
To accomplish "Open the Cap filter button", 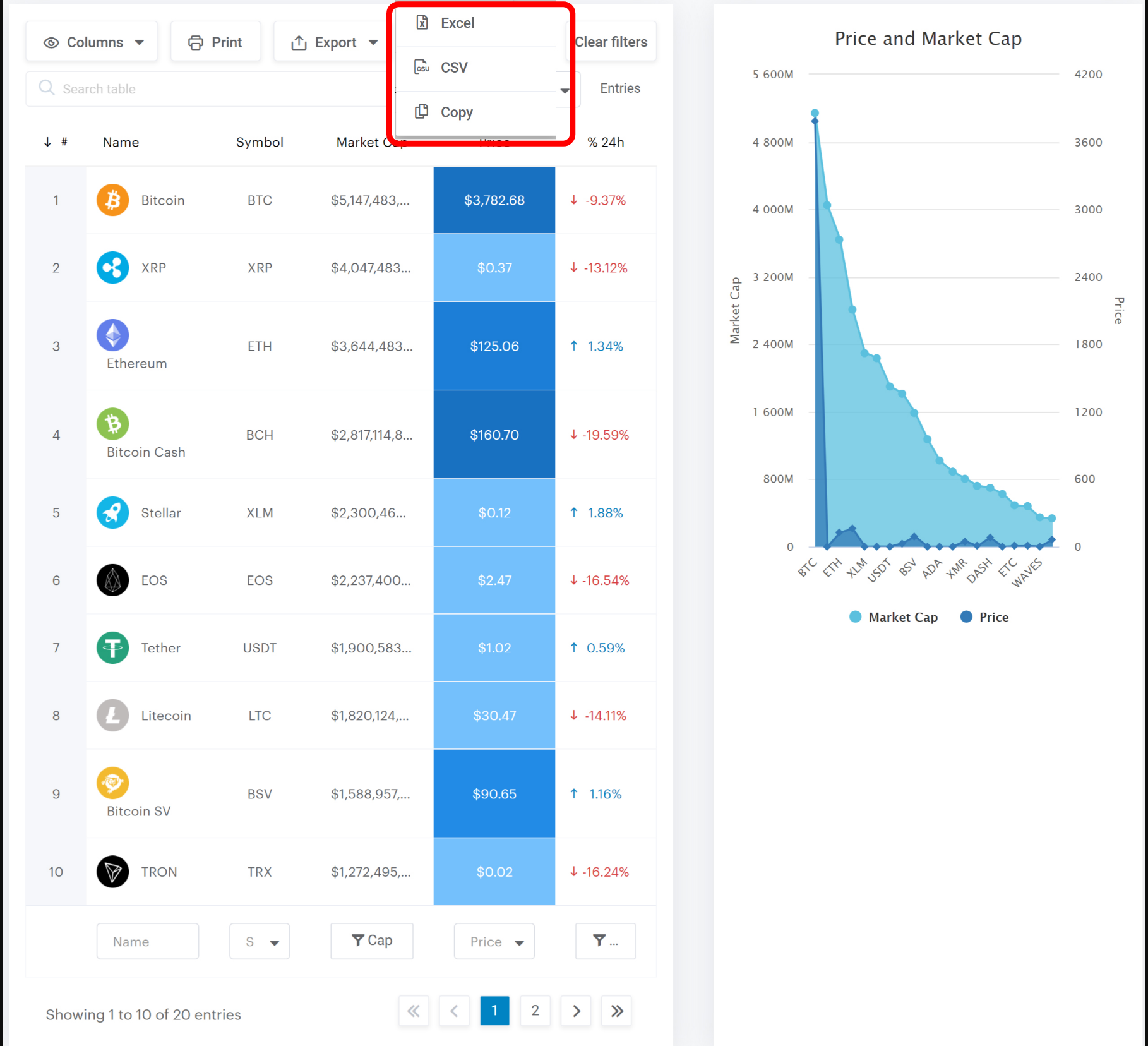I will tap(372, 941).
